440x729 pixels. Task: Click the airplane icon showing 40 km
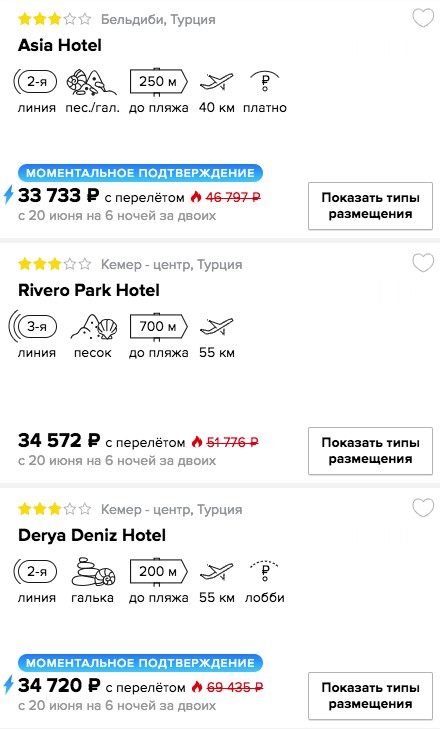coord(216,82)
